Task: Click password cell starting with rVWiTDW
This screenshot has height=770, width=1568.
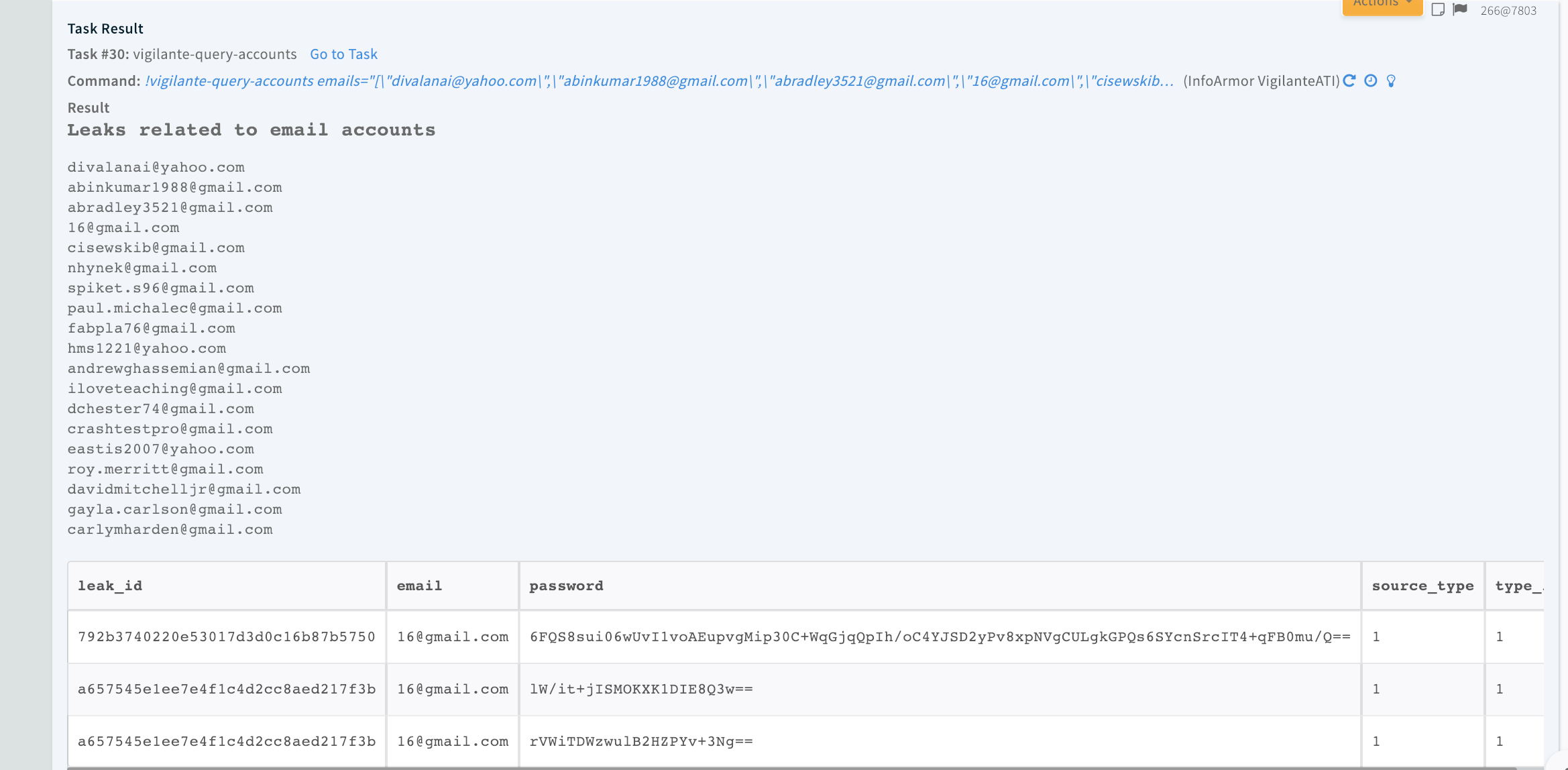Action: coord(641,741)
